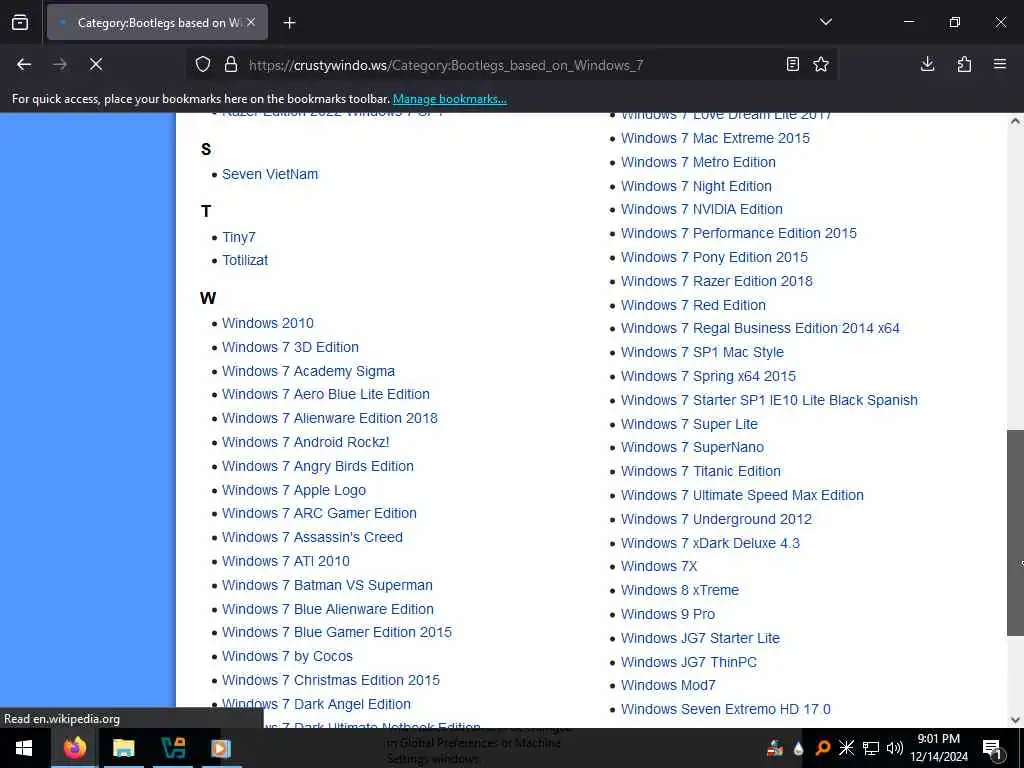The image size is (1024, 768).
Task: Click Firefox taskbar icon
Action: (x=74, y=748)
